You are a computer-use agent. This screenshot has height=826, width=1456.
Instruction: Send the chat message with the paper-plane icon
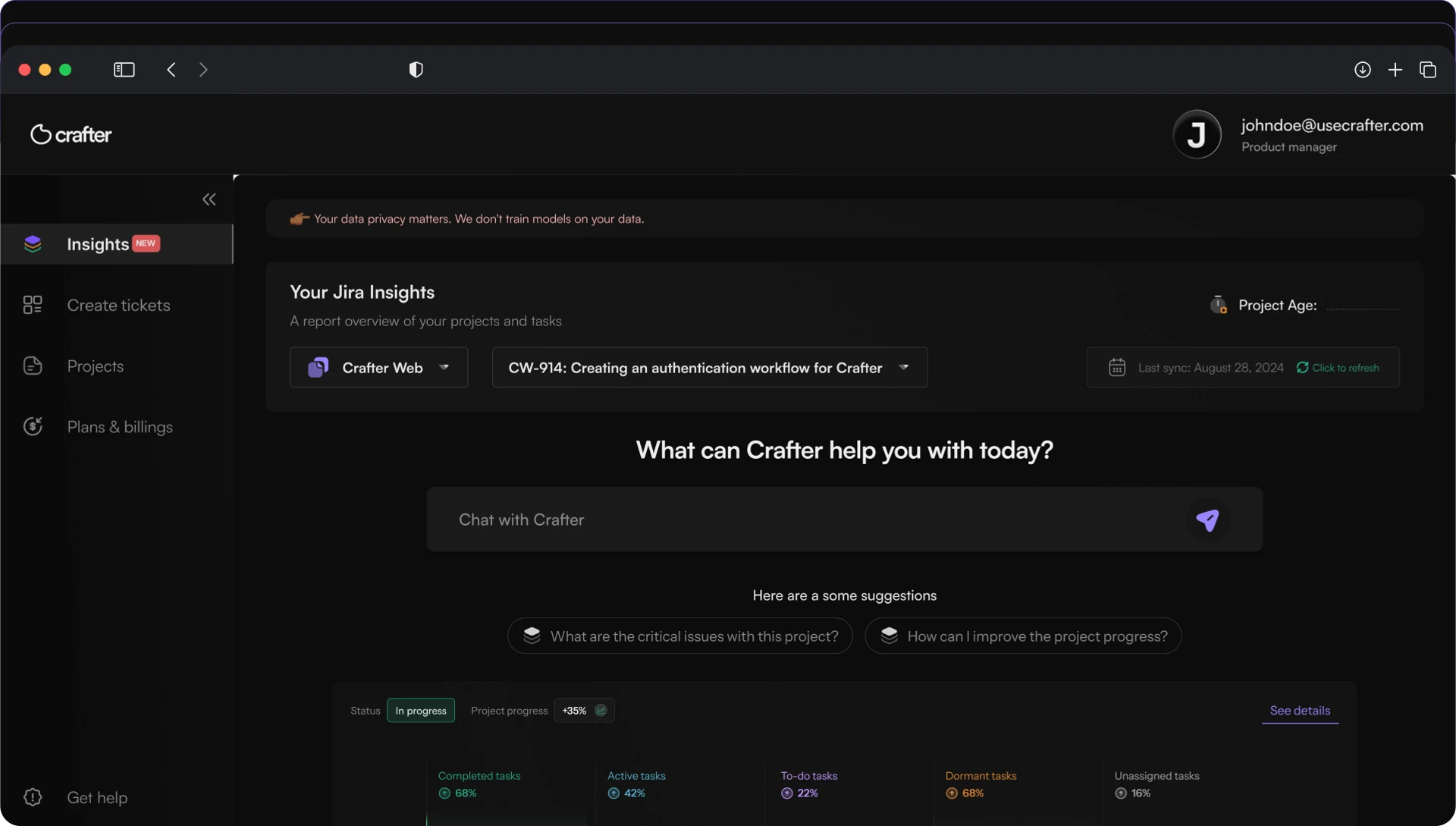pos(1207,520)
